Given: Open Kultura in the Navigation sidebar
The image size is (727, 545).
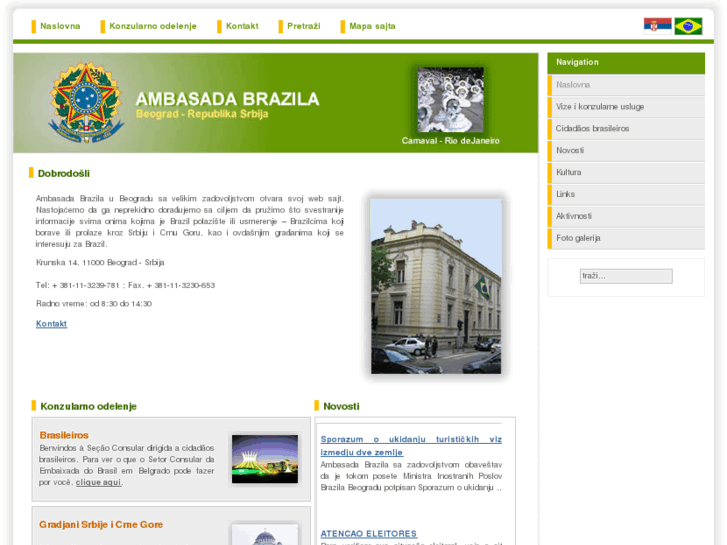Looking at the screenshot, I should coord(626,172).
